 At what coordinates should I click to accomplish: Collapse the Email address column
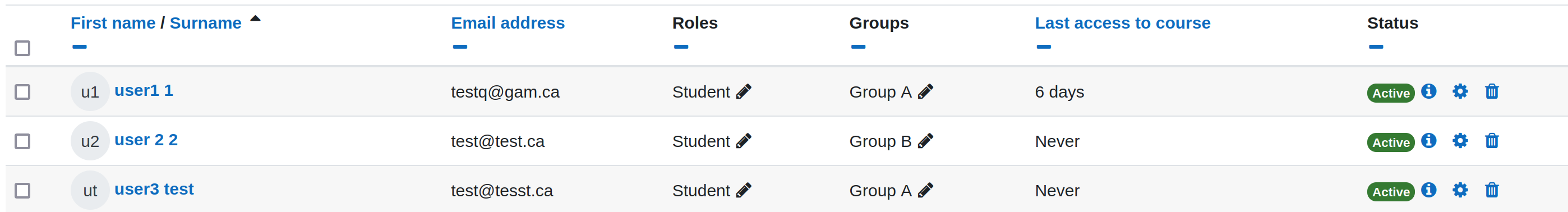click(x=460, y=47)
